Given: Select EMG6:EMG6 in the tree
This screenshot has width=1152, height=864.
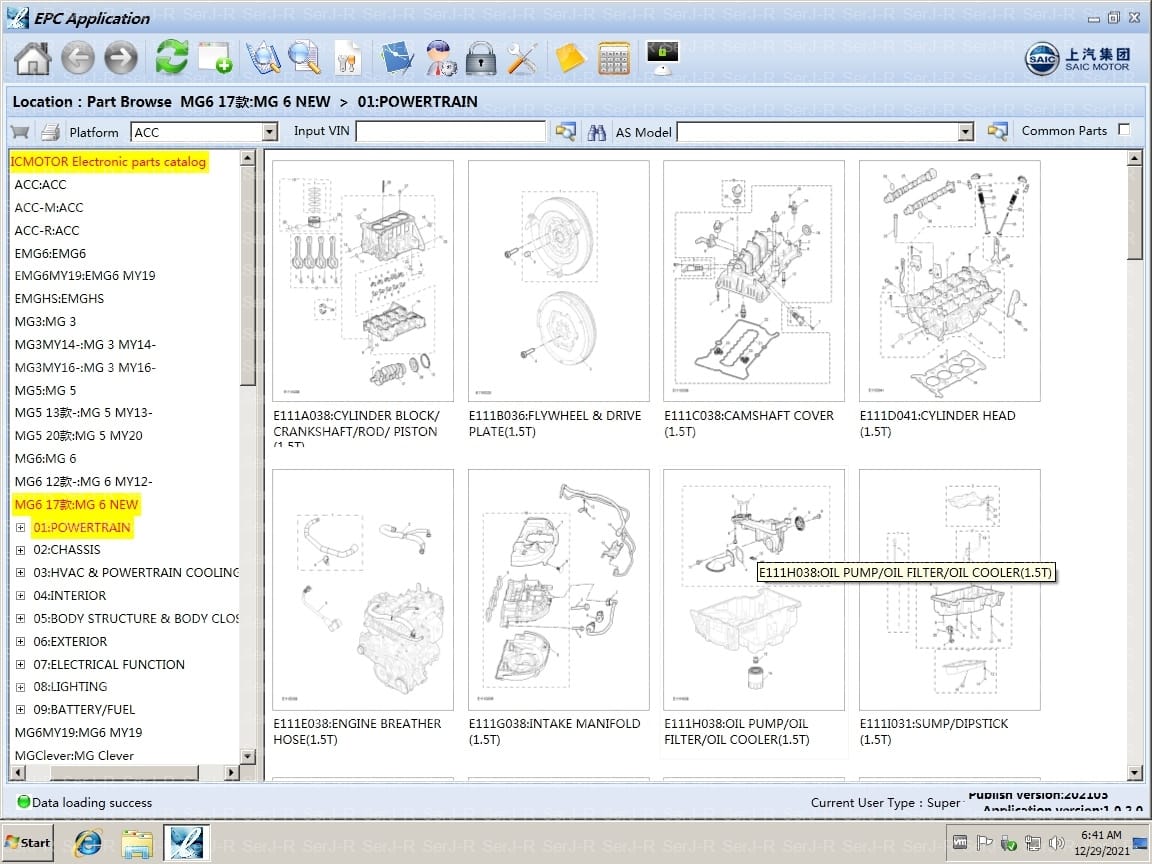Looking at the screenshot, I should tap(50, 253).
